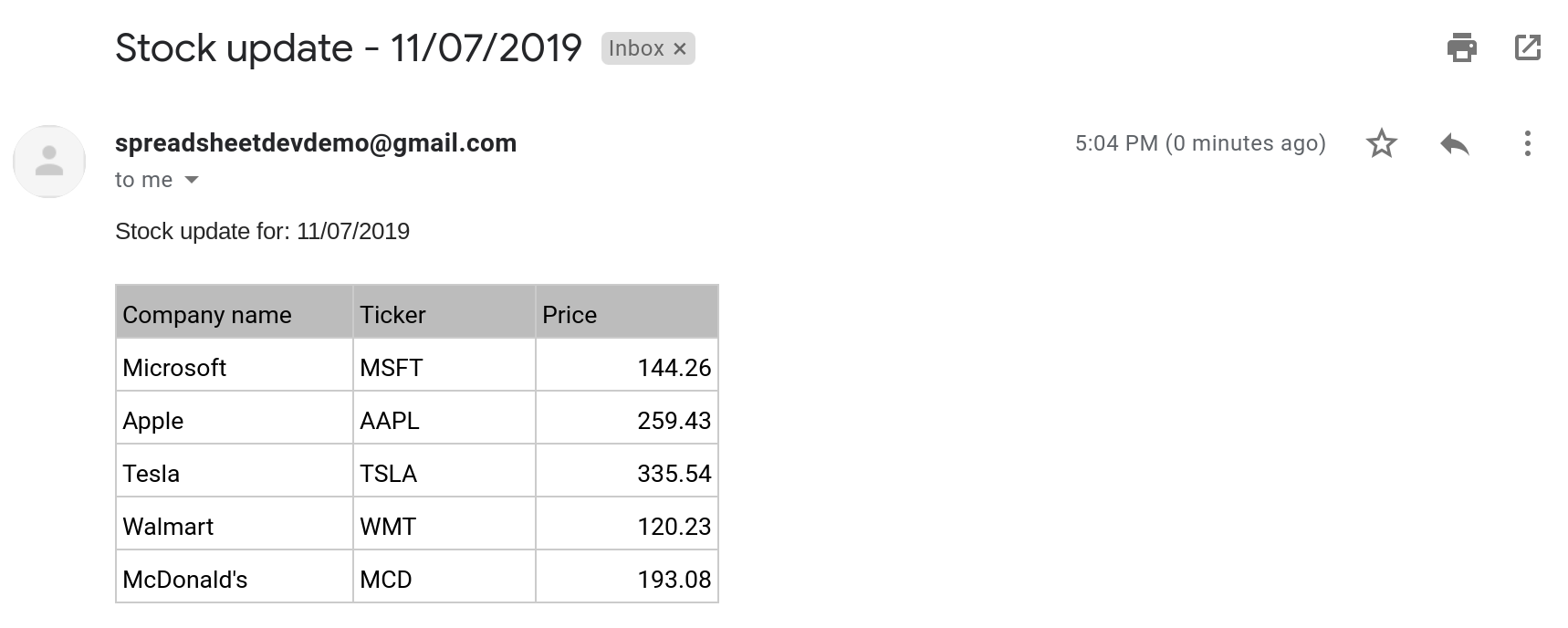This screenshot has width=1568, height=628.
Task: Click the sender's profile avatar
Action: [x=49, y=162]
